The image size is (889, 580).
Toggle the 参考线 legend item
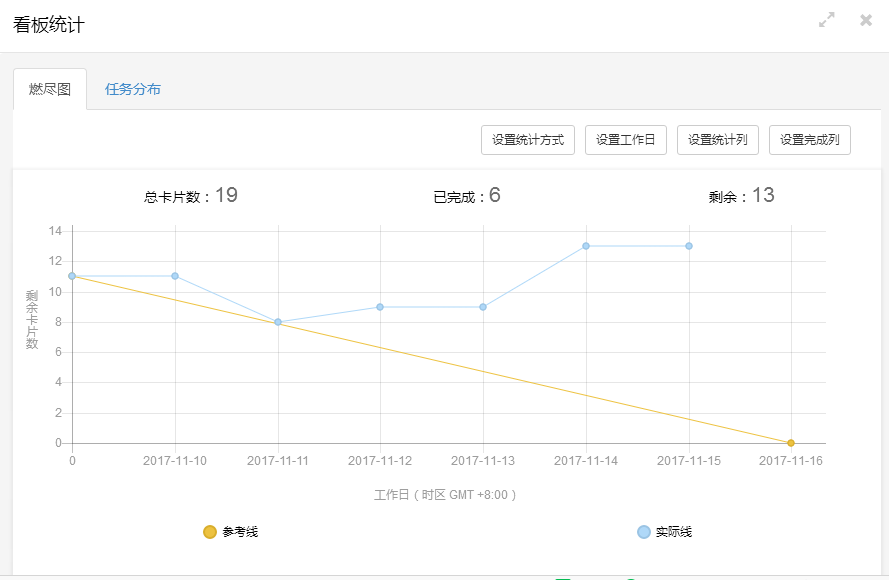tap(231, 532)
